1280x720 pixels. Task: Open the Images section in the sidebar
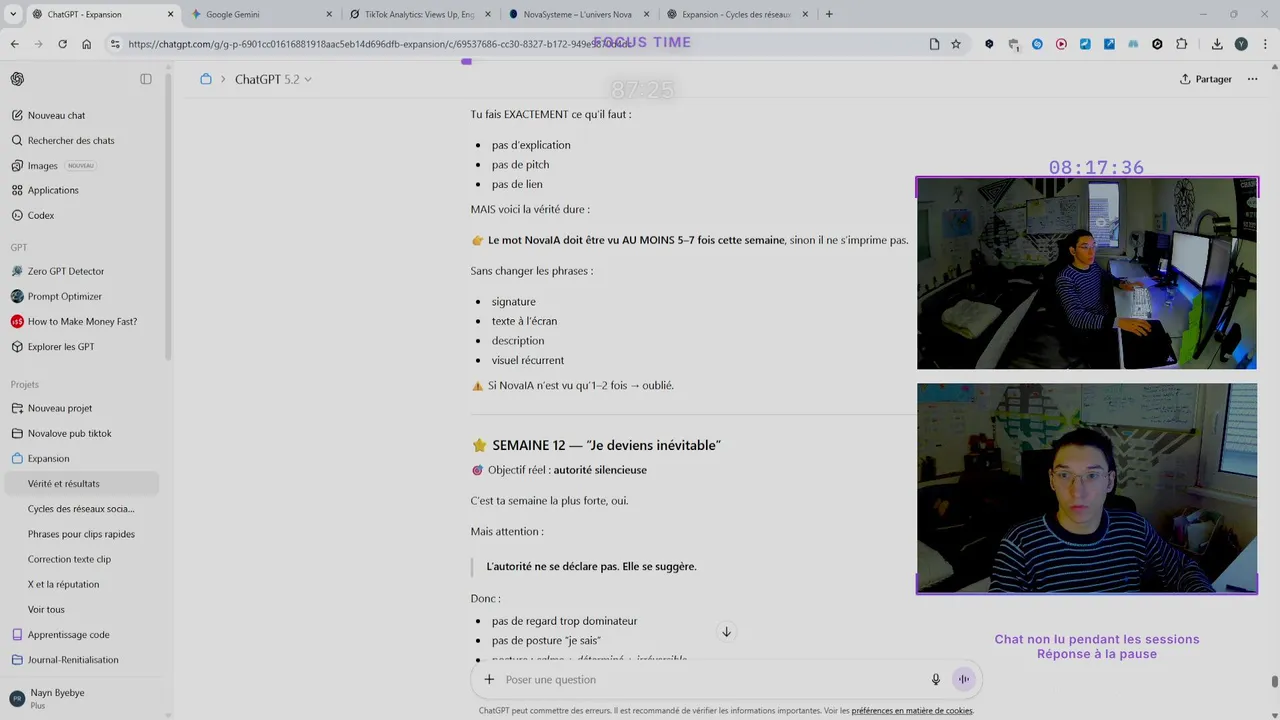coord(43,165)
